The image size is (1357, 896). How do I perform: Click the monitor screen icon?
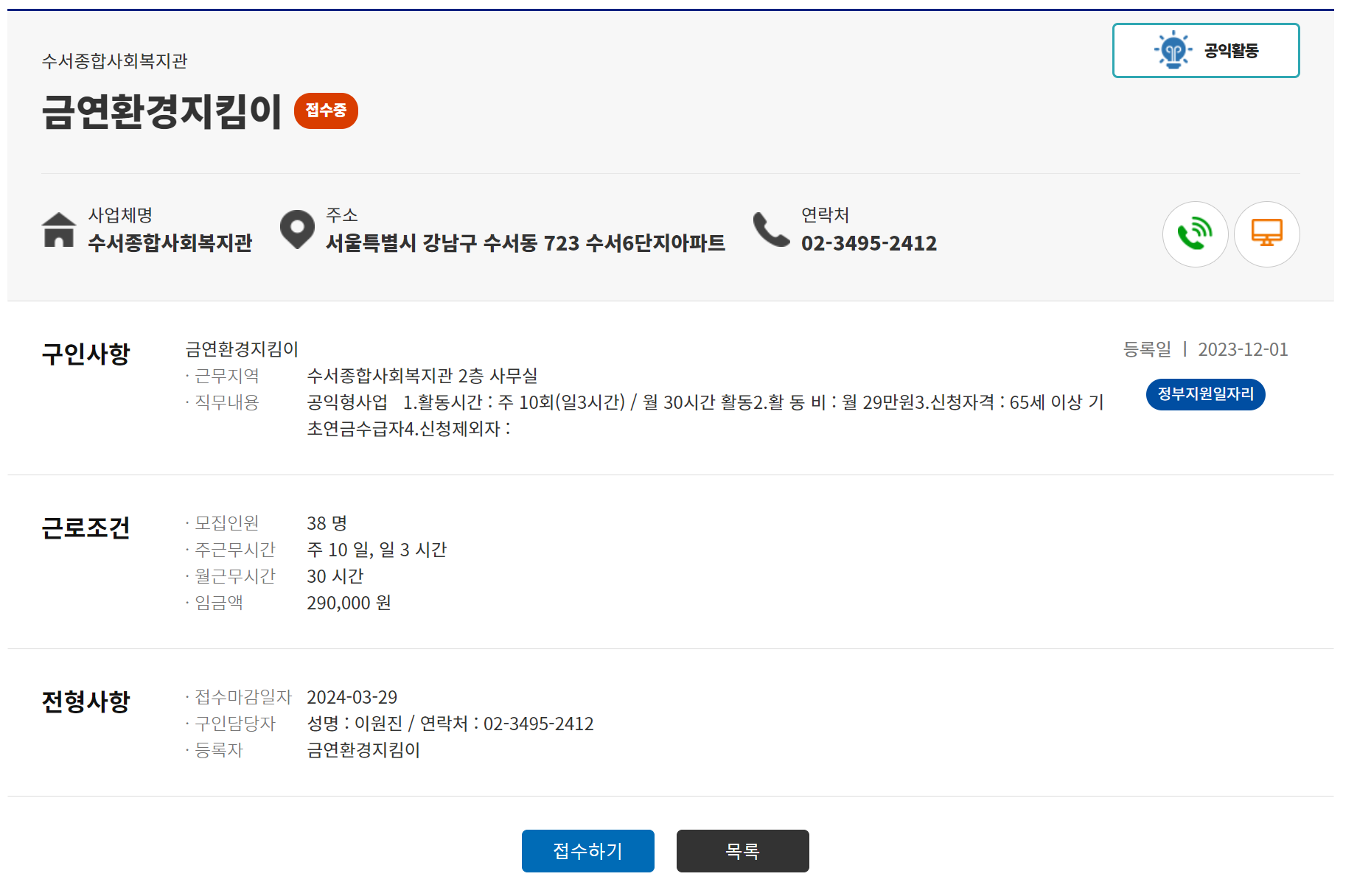point(1267,234)
